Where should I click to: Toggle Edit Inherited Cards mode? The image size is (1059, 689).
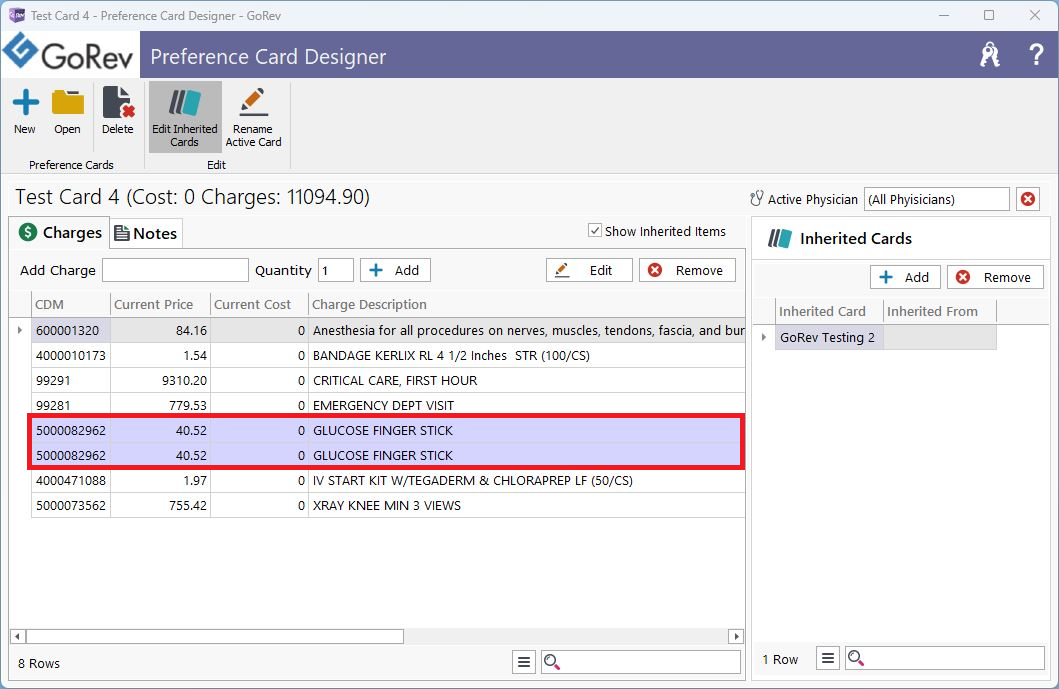[x=184, y=118]
